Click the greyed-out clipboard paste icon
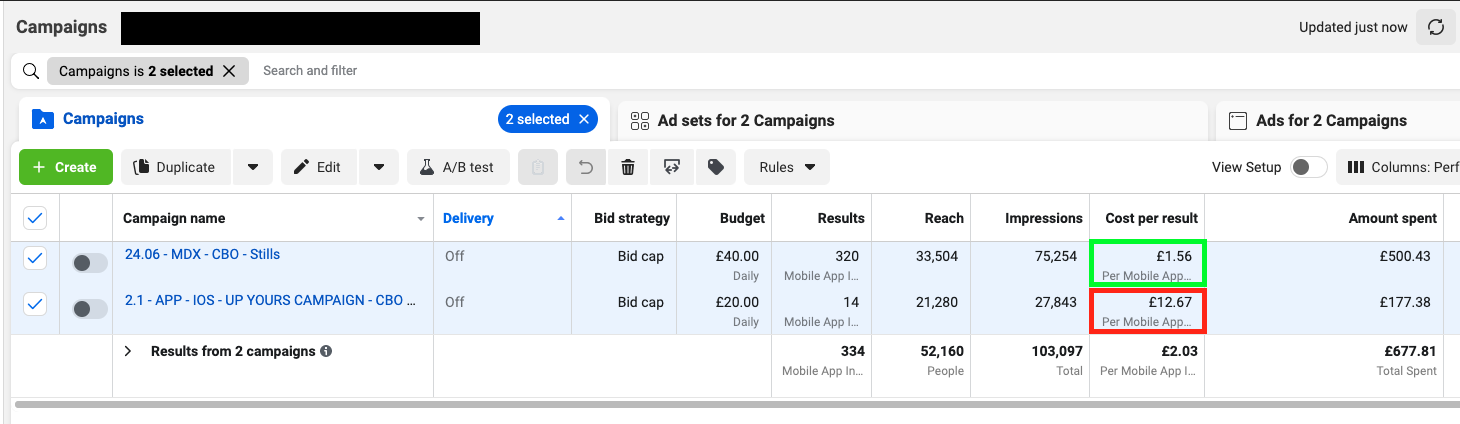 tap(538, 167)
